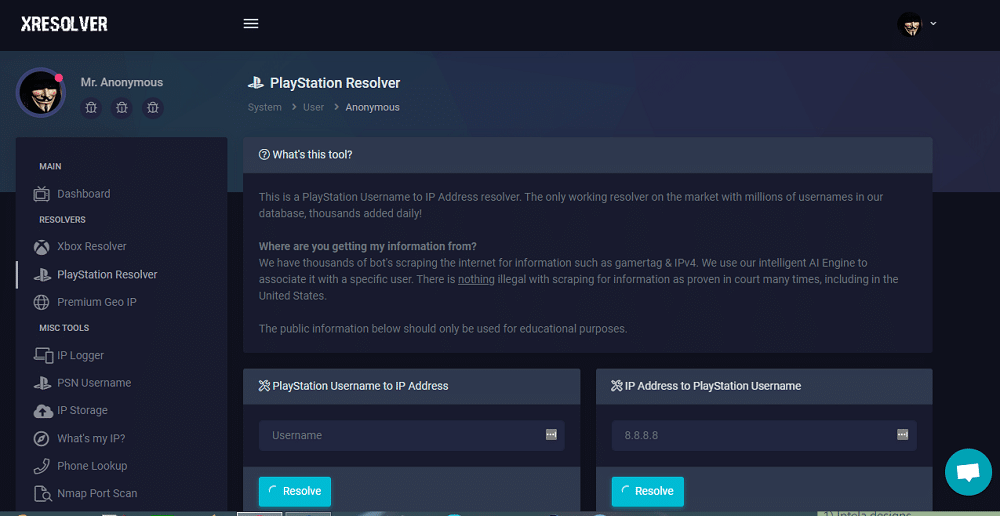The width and height of the screenshot is (1000, 516).
Task: Click What's this tool? panel header
Action: (587, 155)
